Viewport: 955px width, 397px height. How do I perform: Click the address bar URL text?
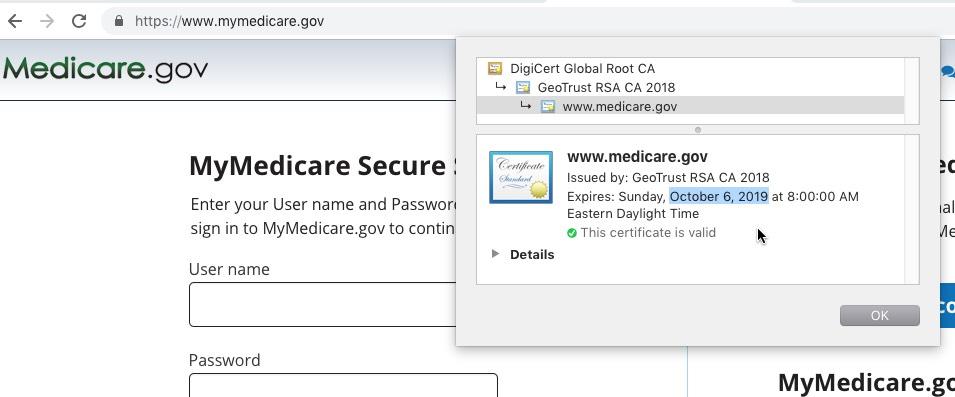[x=230, y=21]
